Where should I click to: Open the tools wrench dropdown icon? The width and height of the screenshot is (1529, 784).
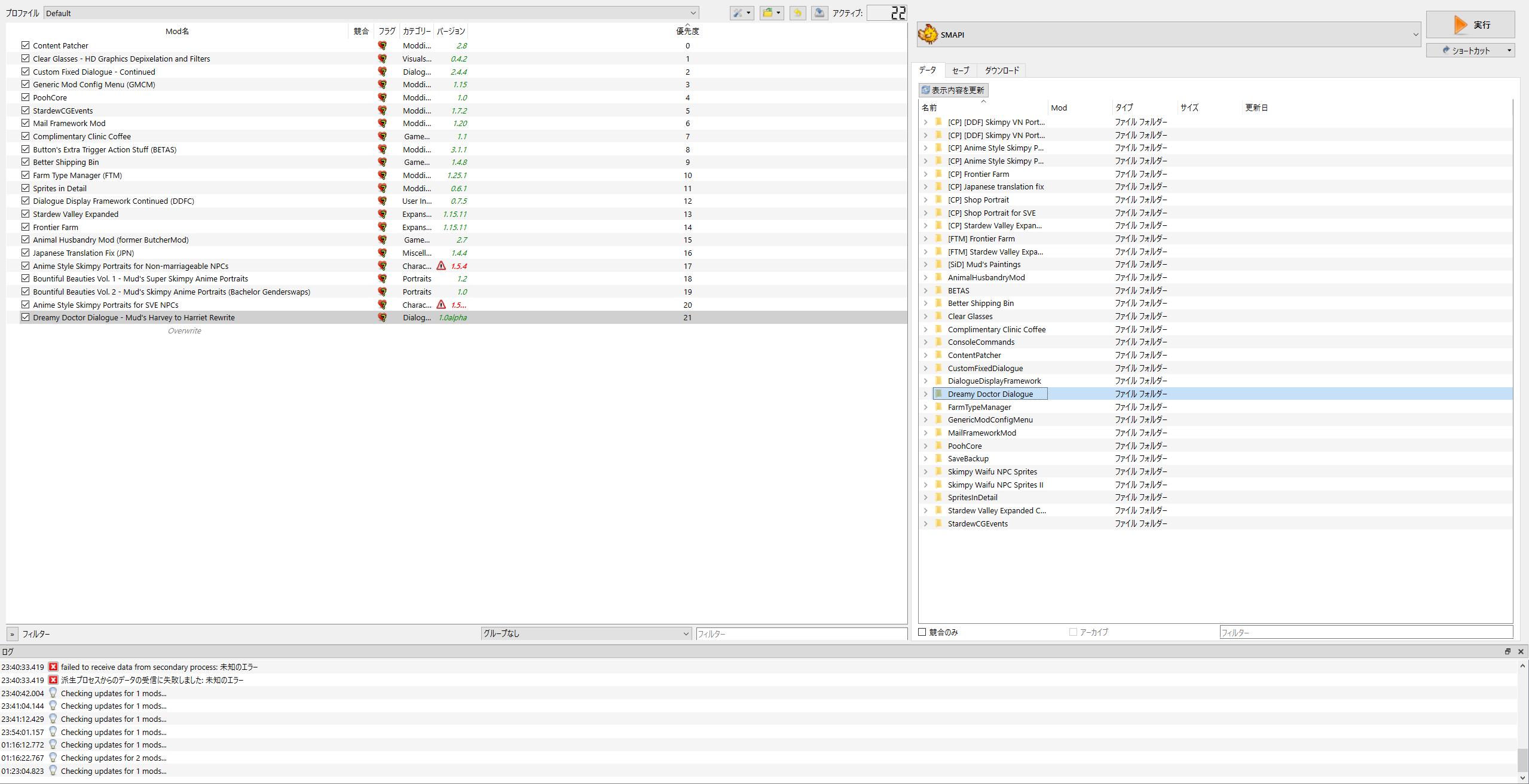tap(741, 13)
